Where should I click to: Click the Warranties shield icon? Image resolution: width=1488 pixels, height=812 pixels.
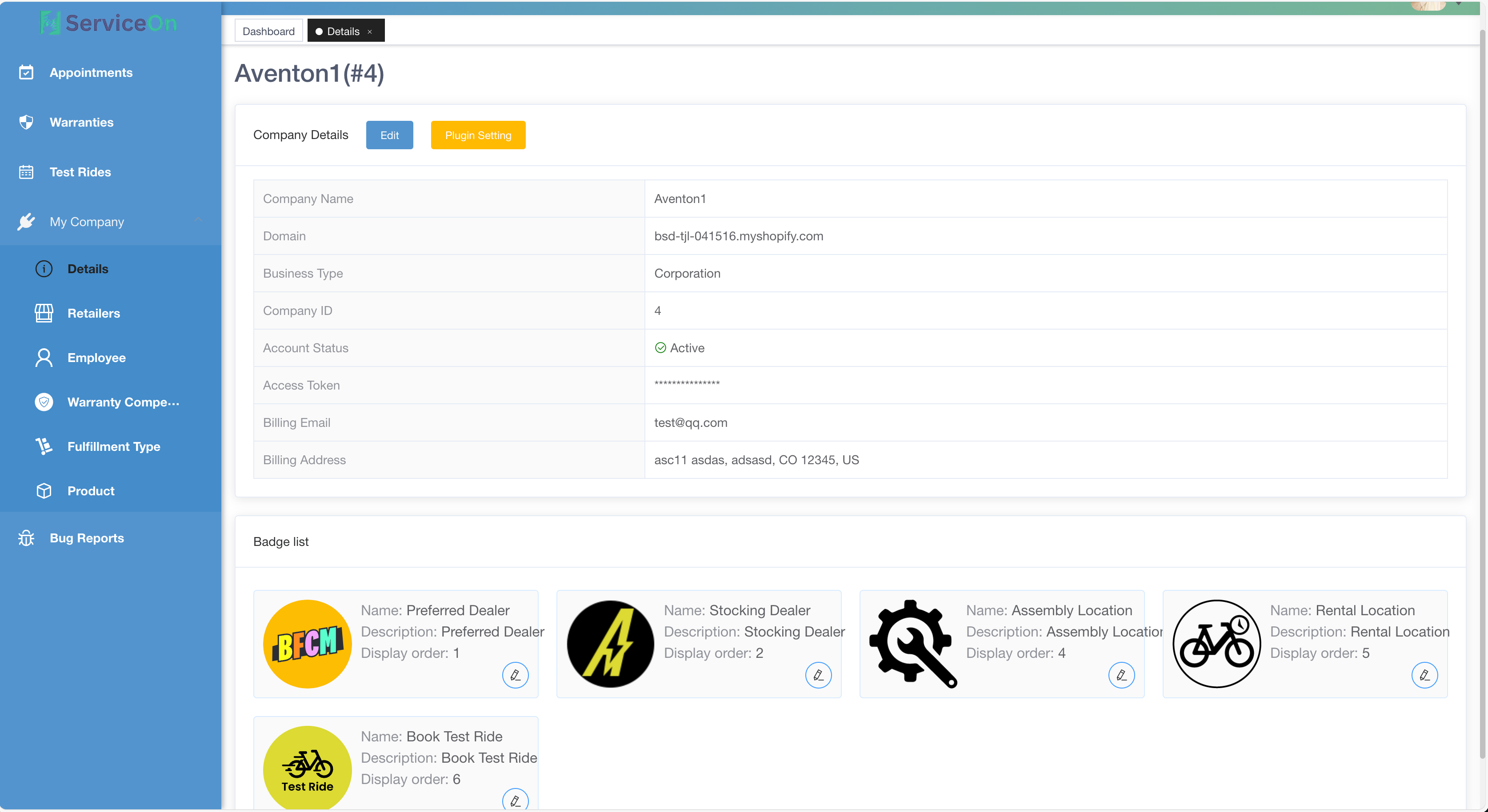tap(26, 122)
